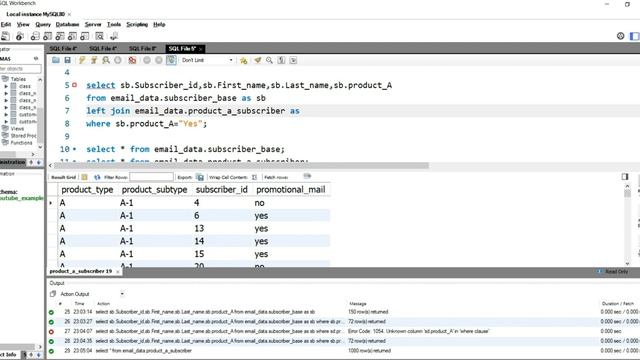Select the cell with subscriber_id 13

pos(222,228)
